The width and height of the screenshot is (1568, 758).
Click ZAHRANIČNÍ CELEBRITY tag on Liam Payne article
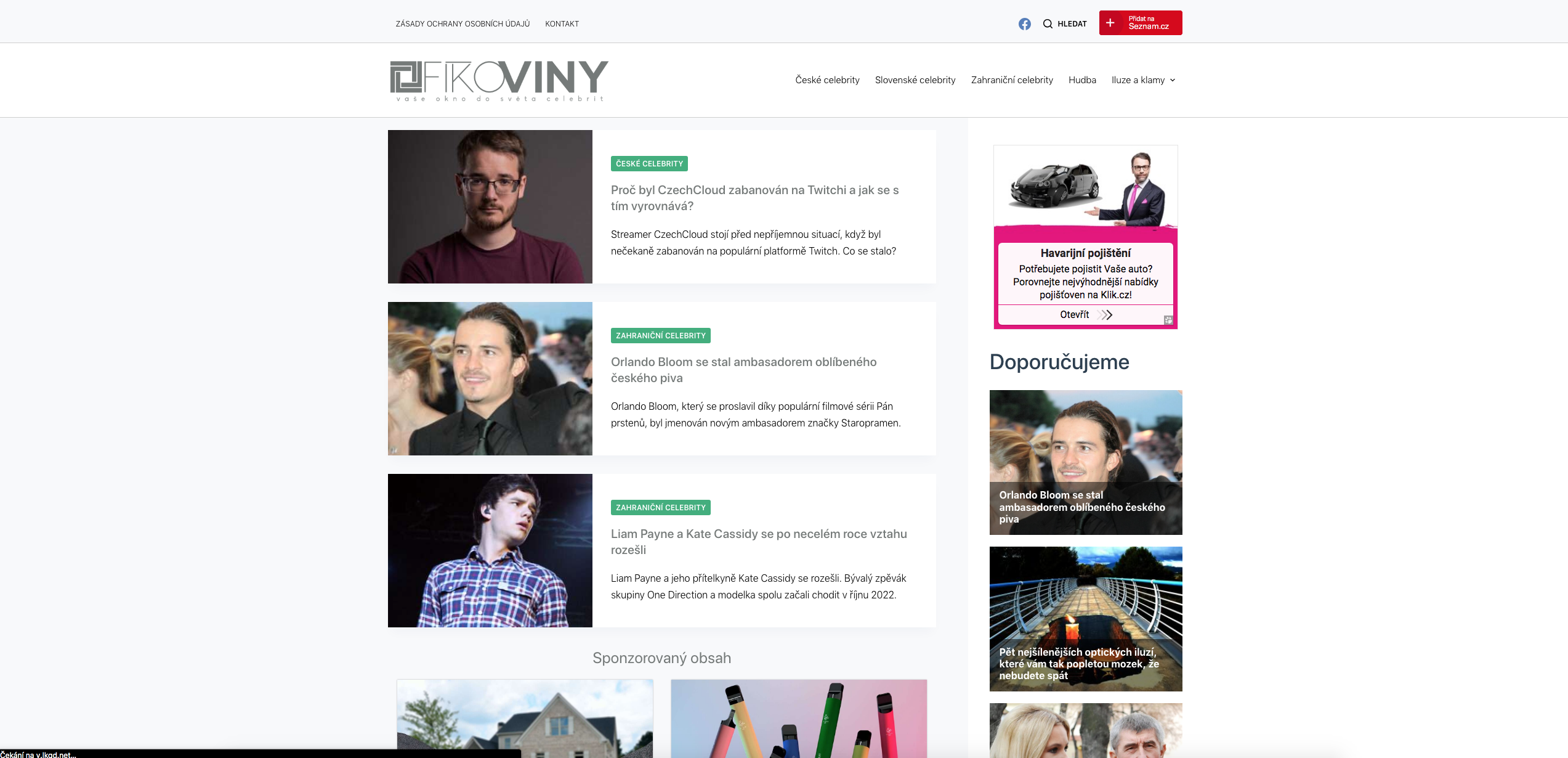[x=661, y=508]
